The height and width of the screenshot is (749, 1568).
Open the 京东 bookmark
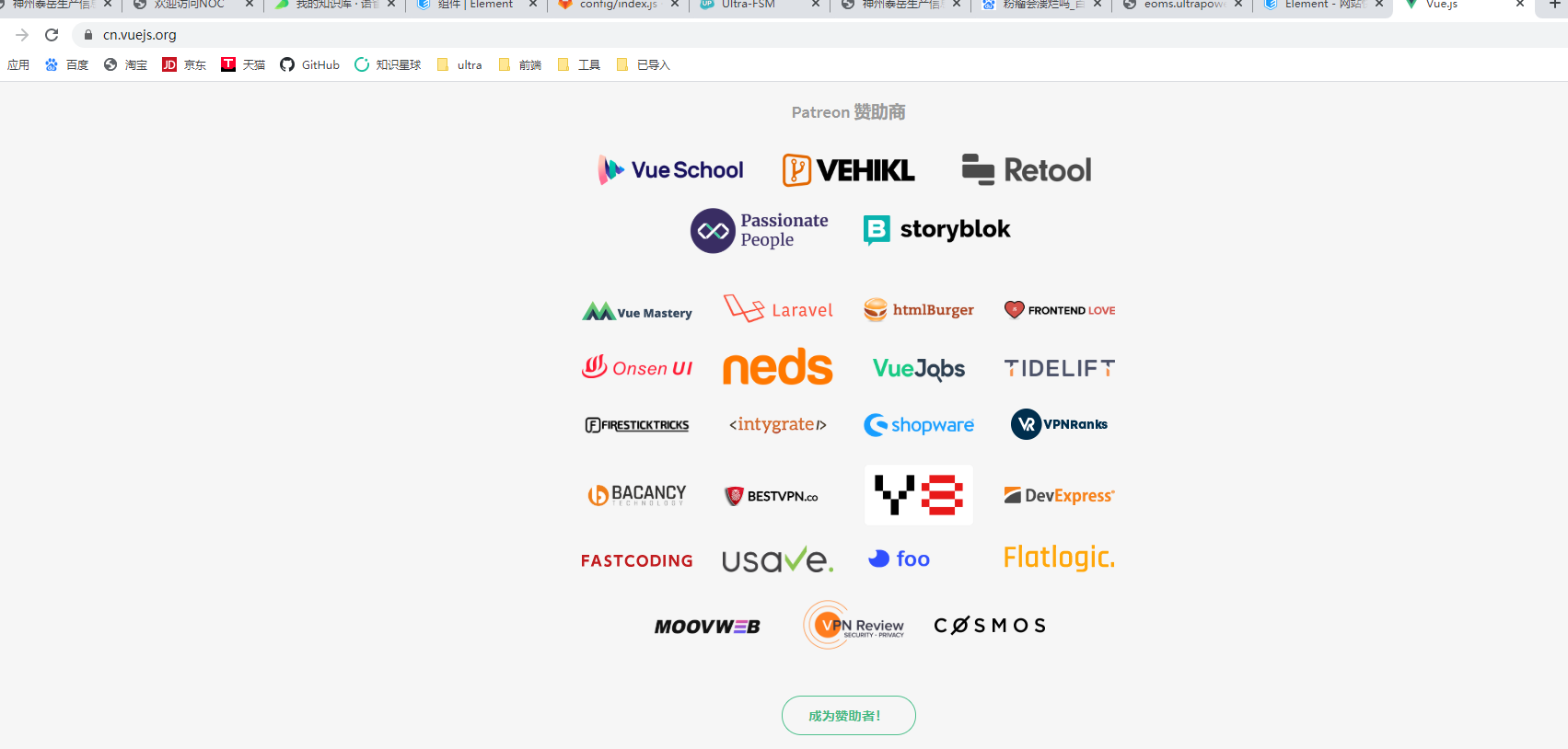point(185,64)
